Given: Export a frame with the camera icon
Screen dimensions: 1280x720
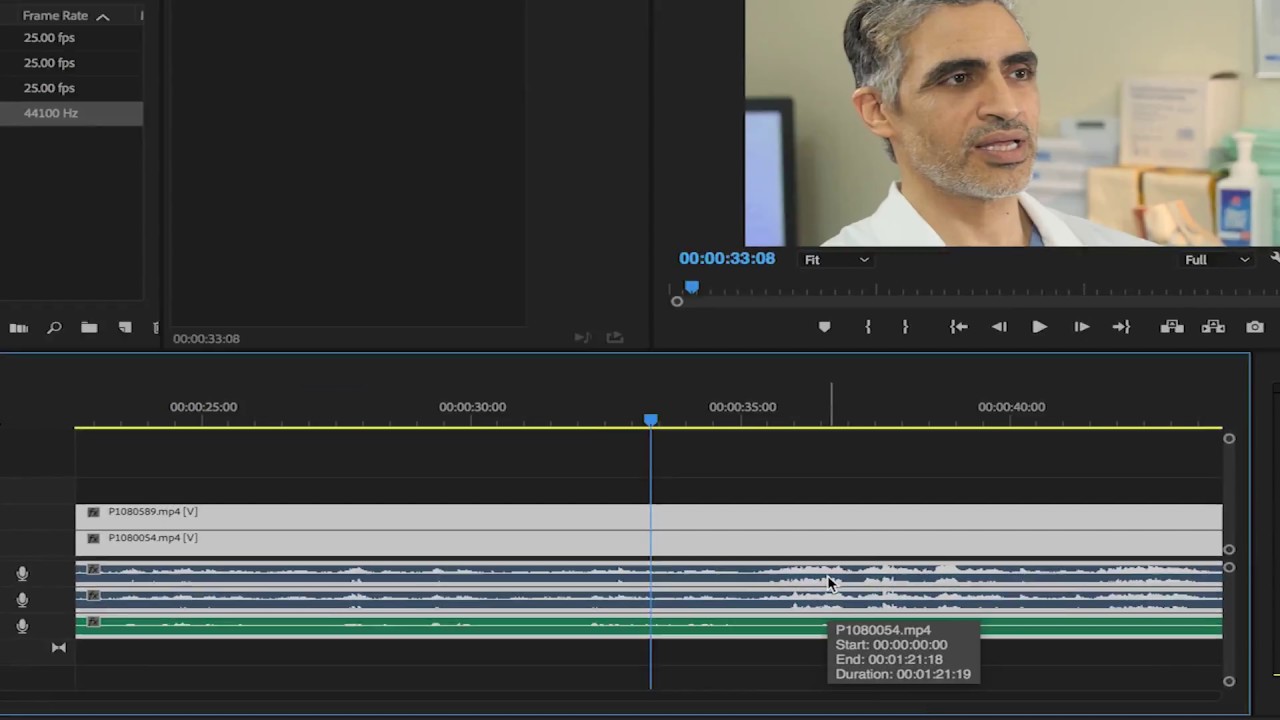Looking at the screenshot, I should [x=1255, y=327].
